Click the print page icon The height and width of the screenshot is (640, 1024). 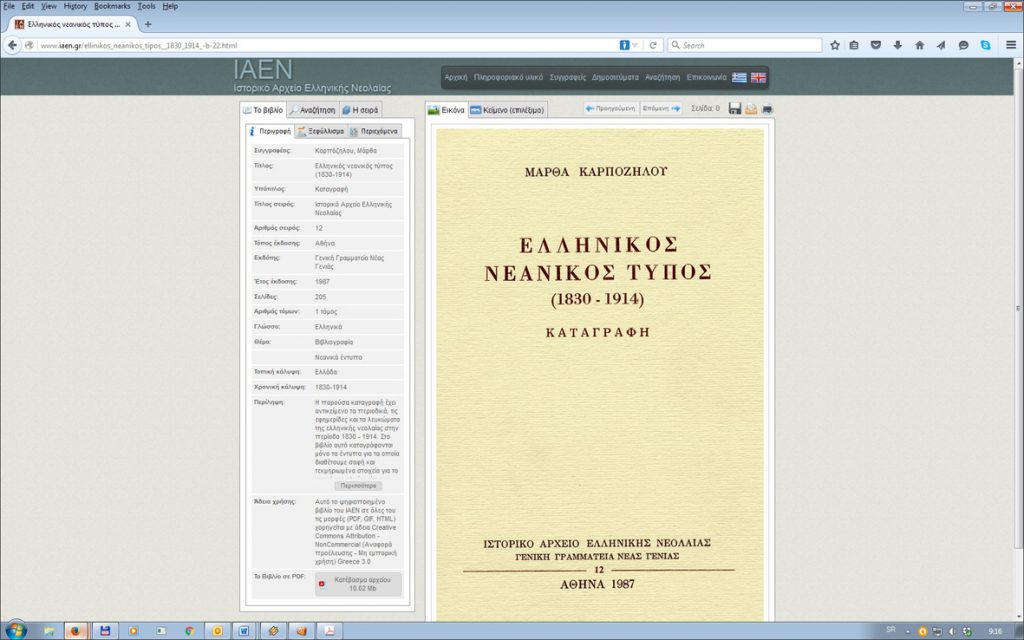pyautogui.click(x=767, y=109)
